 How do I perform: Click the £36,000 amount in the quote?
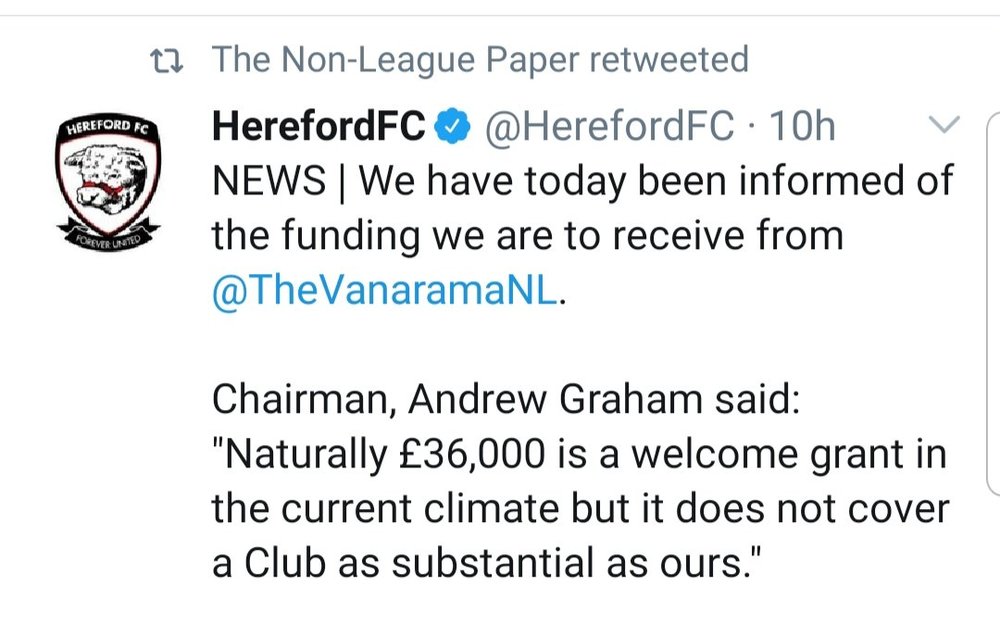473,455
